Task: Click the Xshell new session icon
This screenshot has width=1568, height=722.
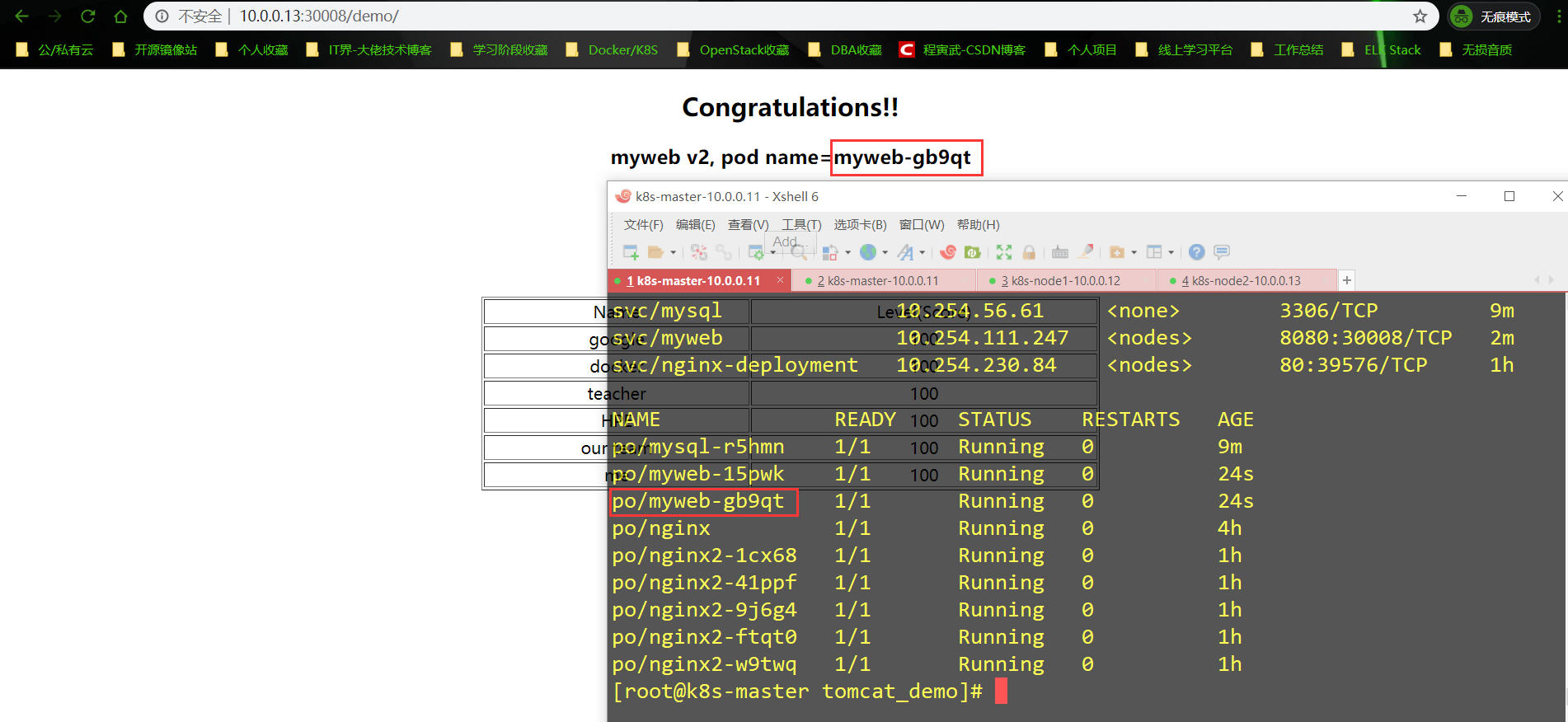Action: pyautogui.click(x=631, y=252)
